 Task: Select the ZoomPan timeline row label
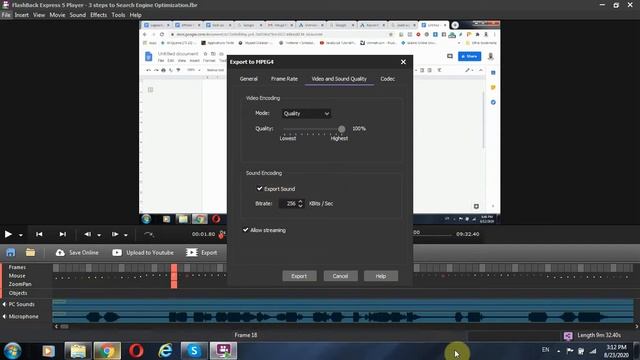coord(20,284)
